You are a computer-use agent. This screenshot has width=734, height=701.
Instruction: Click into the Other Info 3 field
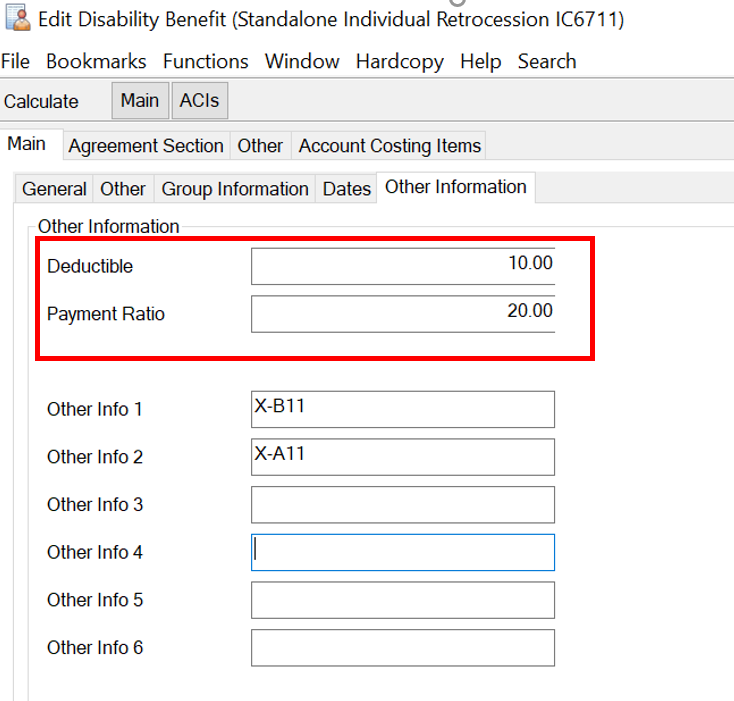pos(402,504)
